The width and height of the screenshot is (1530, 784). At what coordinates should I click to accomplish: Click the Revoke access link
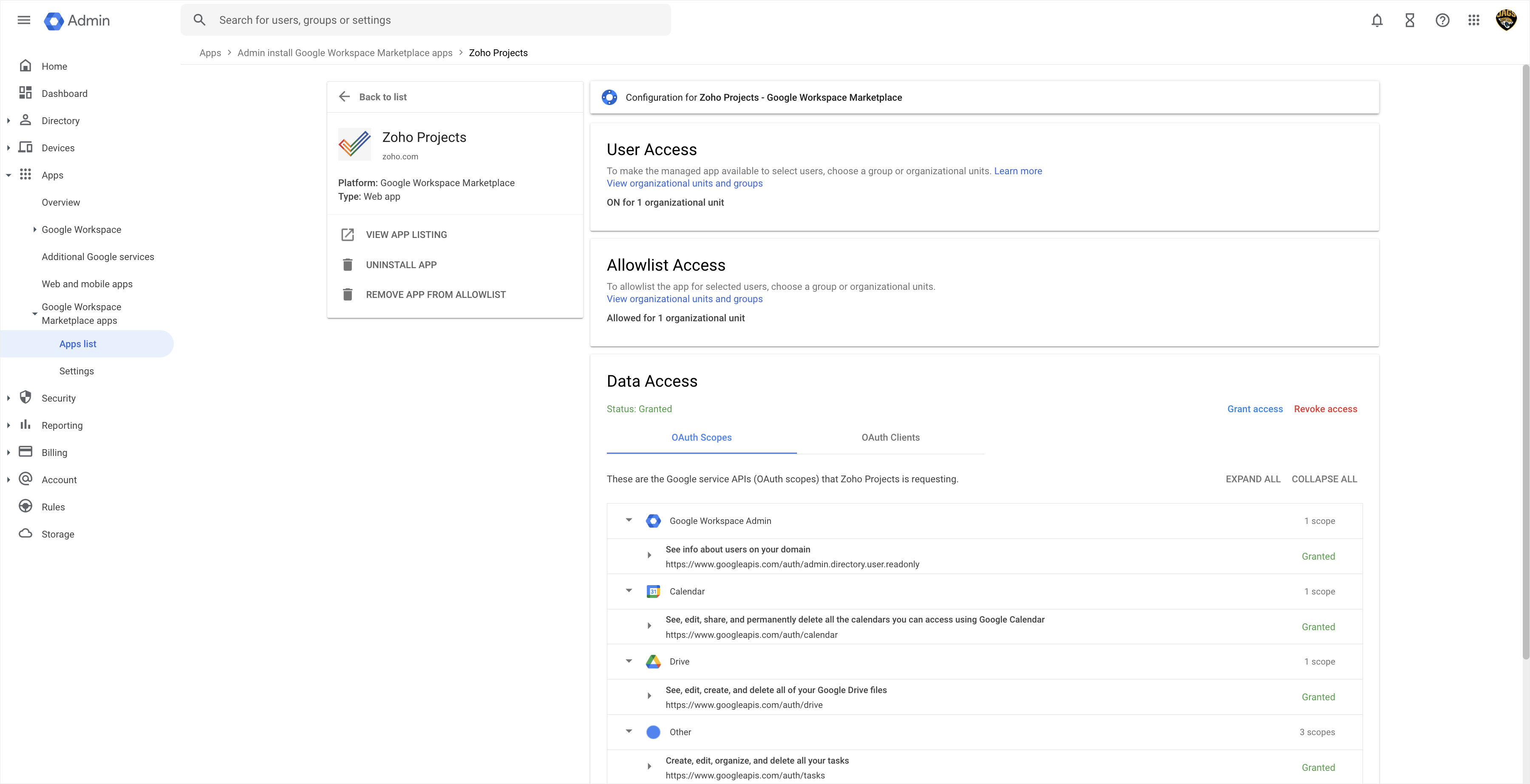(1325, 409)
